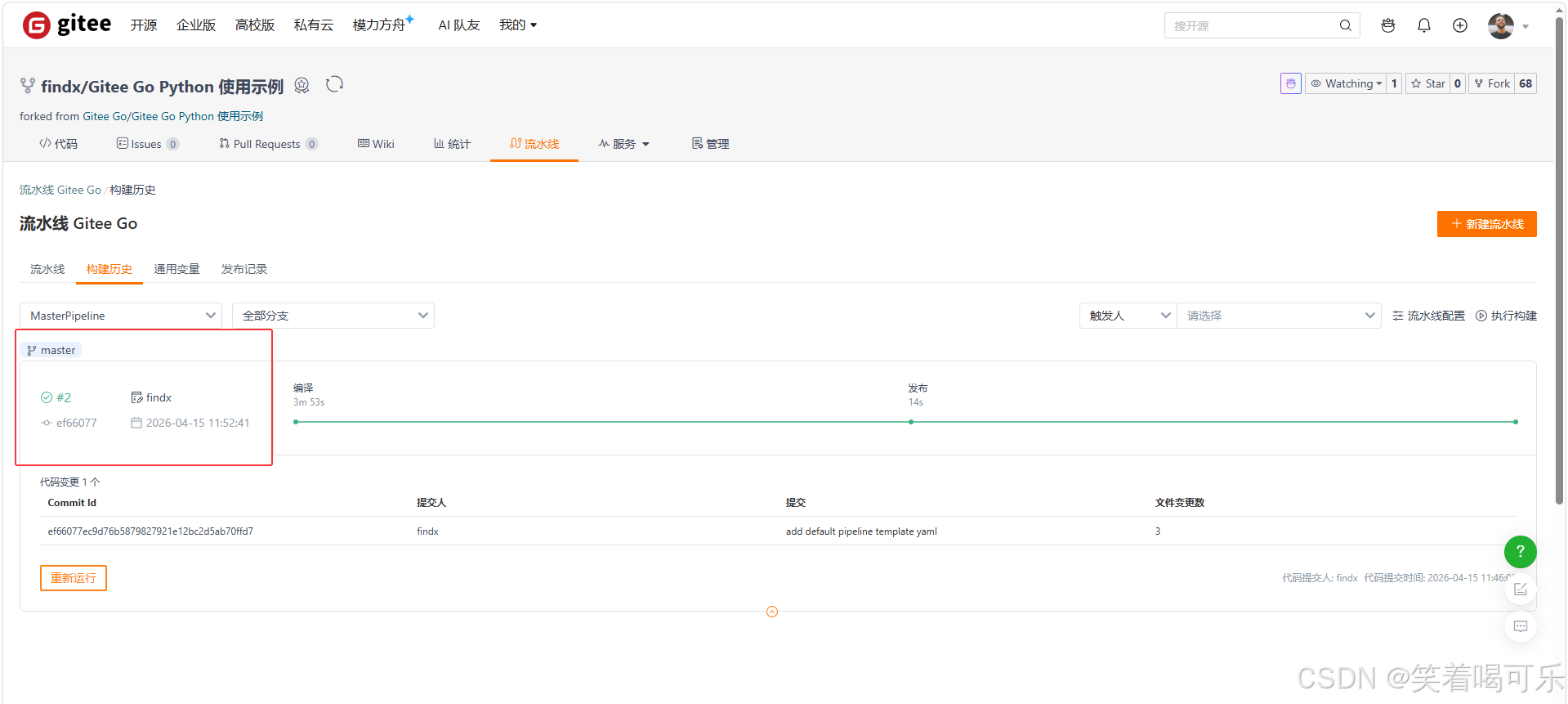Open the upstream Gitee Go repo link
Viewport: 1568px width, 704px height.
[172, 116]
